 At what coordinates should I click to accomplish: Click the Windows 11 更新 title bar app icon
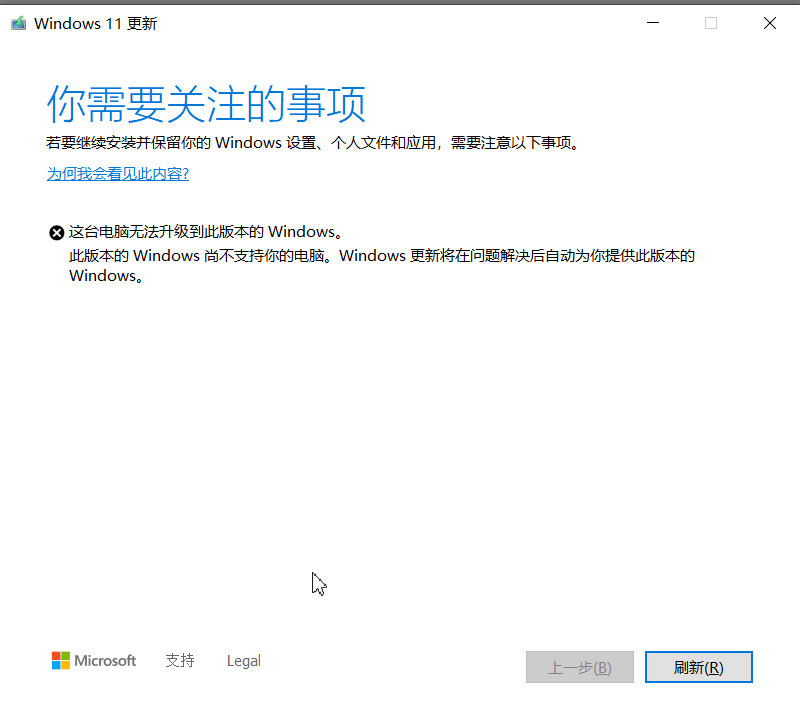[x=18, y=23]
